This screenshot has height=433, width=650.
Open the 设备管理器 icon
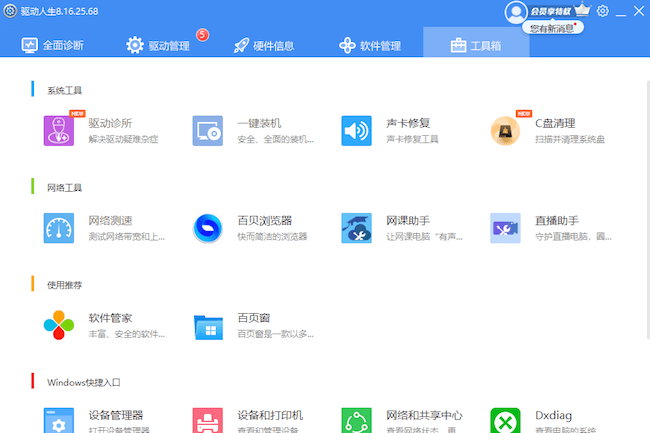pyautogui.click(x=59, y=421)
